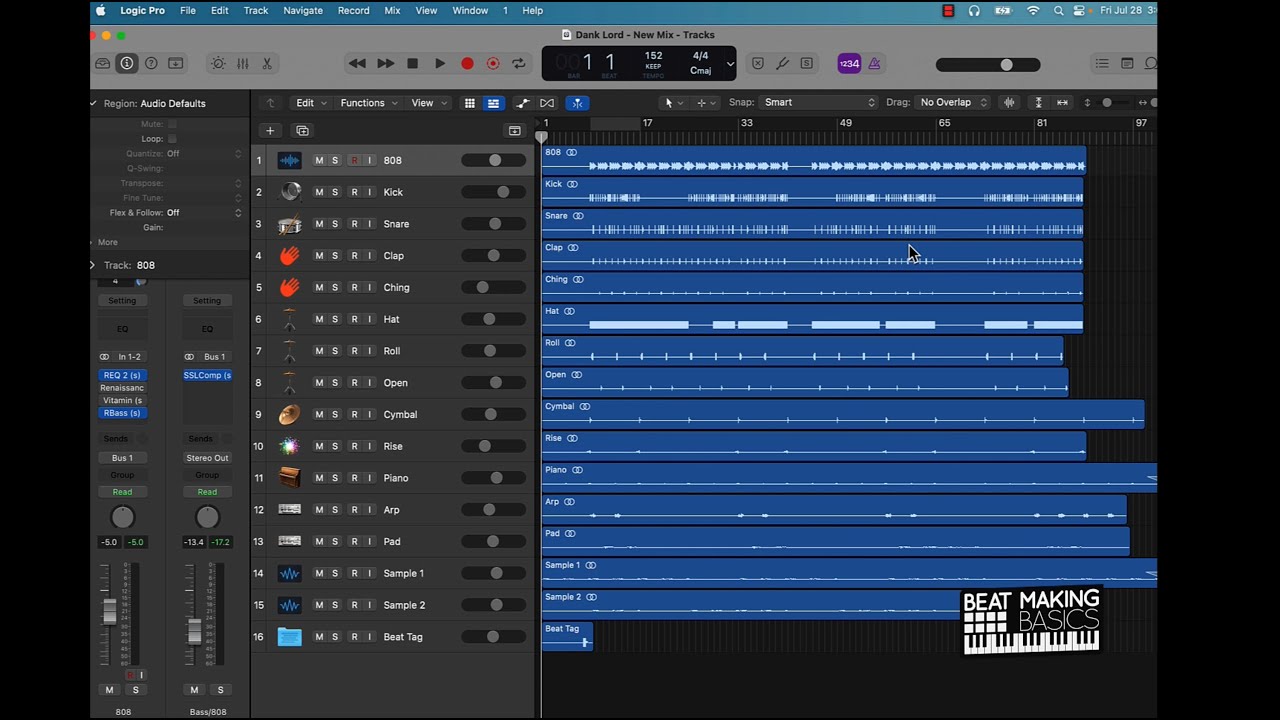The width and height of the screenshot is (1280, 720).
Task: Click the RBass plugin slot
Action: coord(122,413)
